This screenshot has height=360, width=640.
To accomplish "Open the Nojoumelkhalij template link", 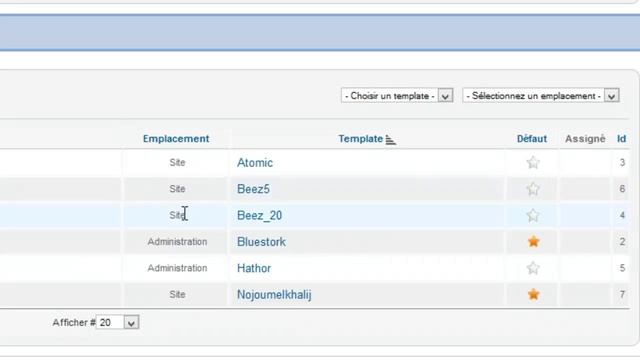I will [274, 294].
